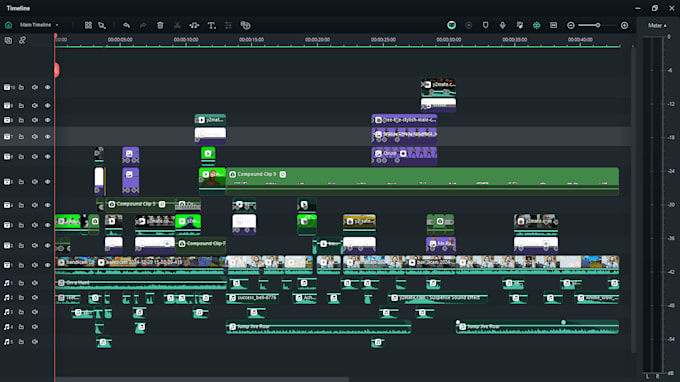Open the audio mixer note icon
The image size is (680, 382).
tap(520, 25)
